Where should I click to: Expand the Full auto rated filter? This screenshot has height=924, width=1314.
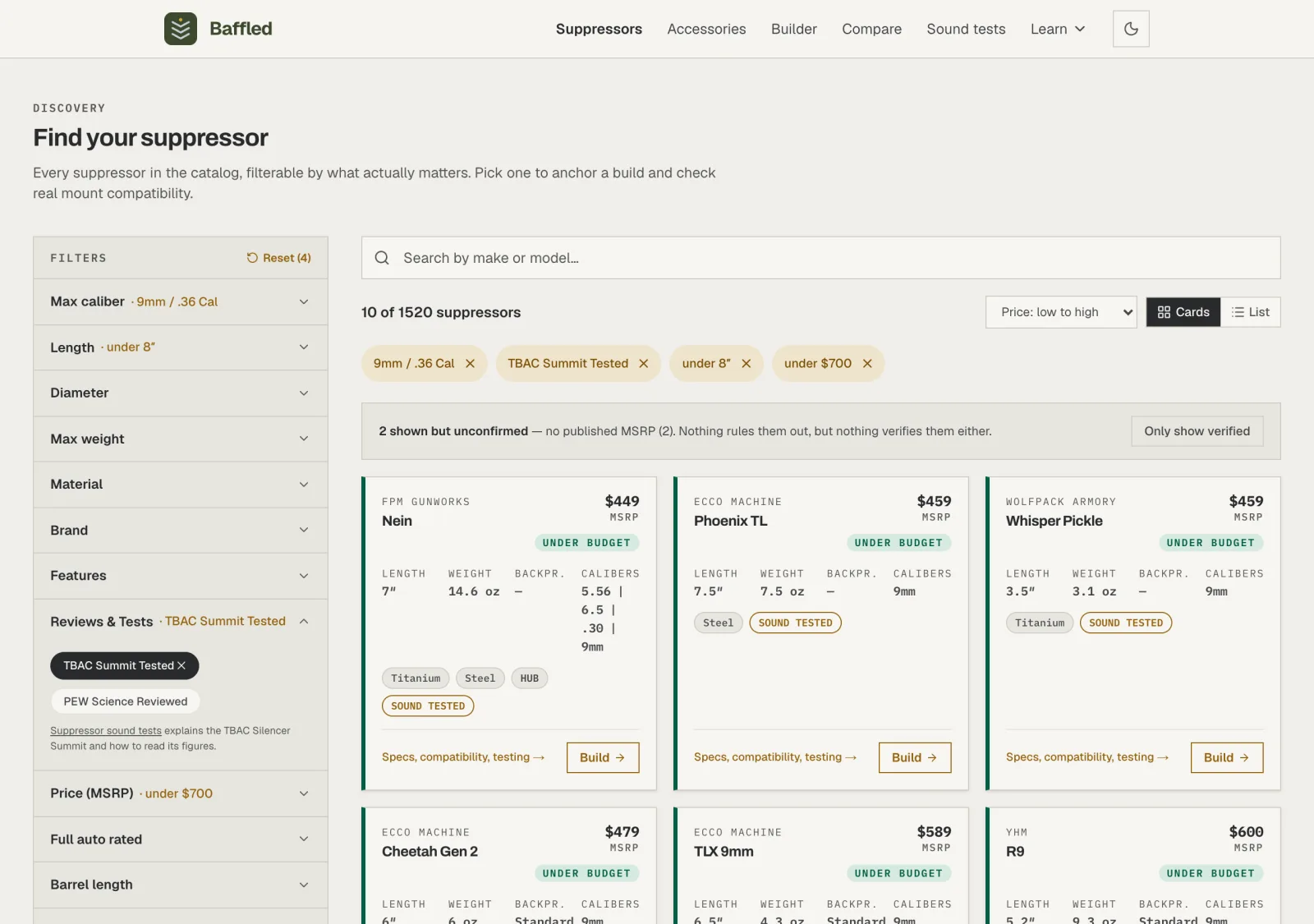(x=181, y=839)
